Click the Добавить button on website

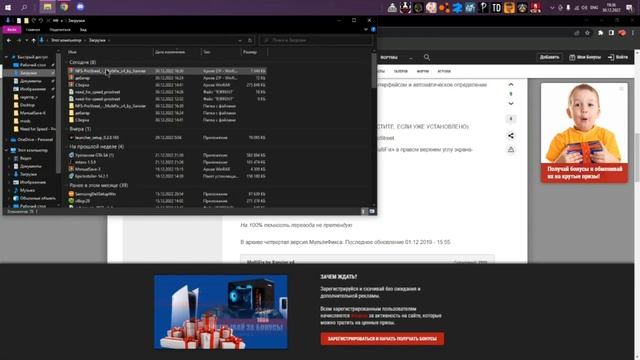click(549, 57)
